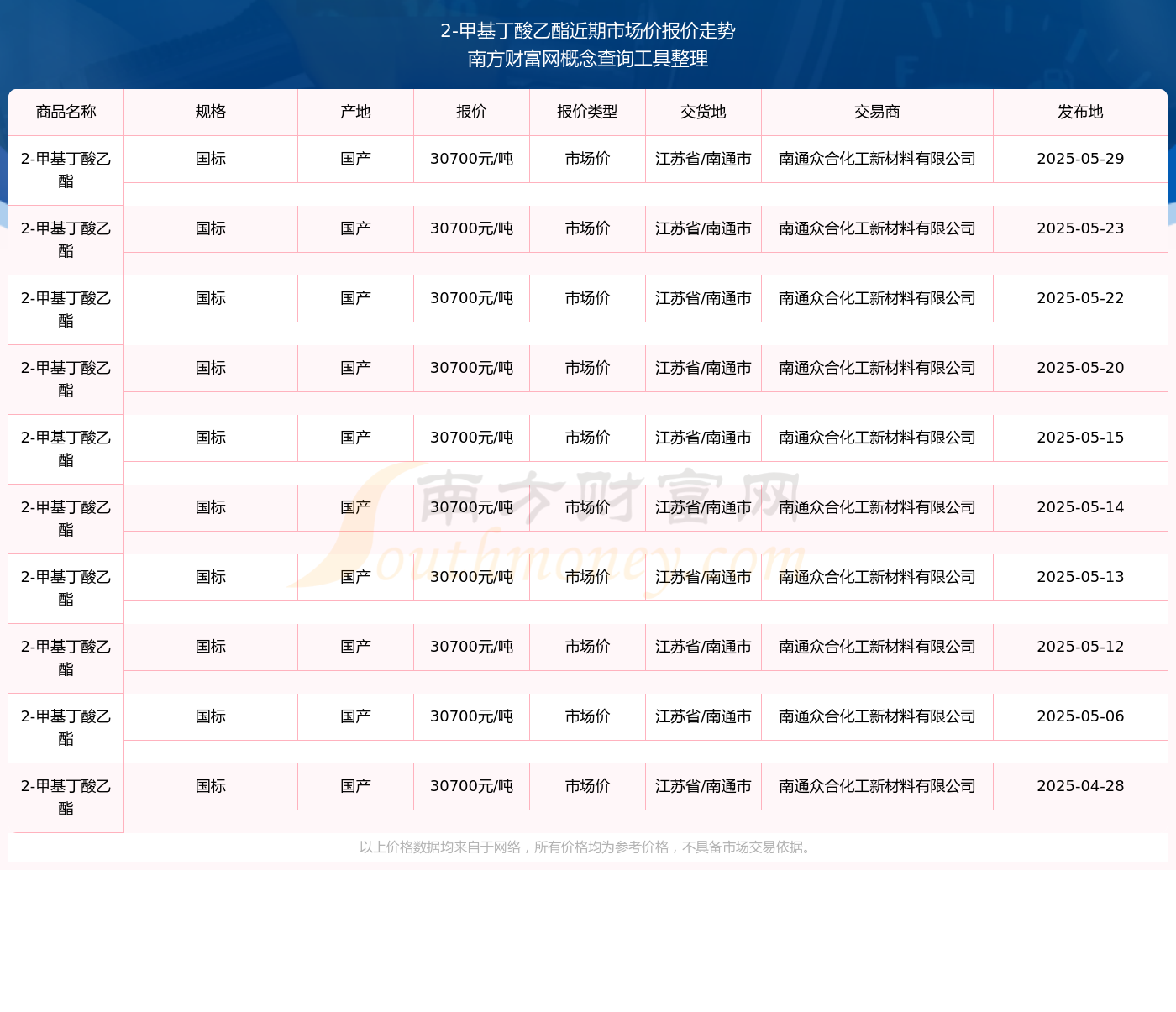The height and width of the screenshot is (1012, 1176).
Task: Select the date 2025-05-14 cell
Action: pyautogui.click(x=1080, y=507)
